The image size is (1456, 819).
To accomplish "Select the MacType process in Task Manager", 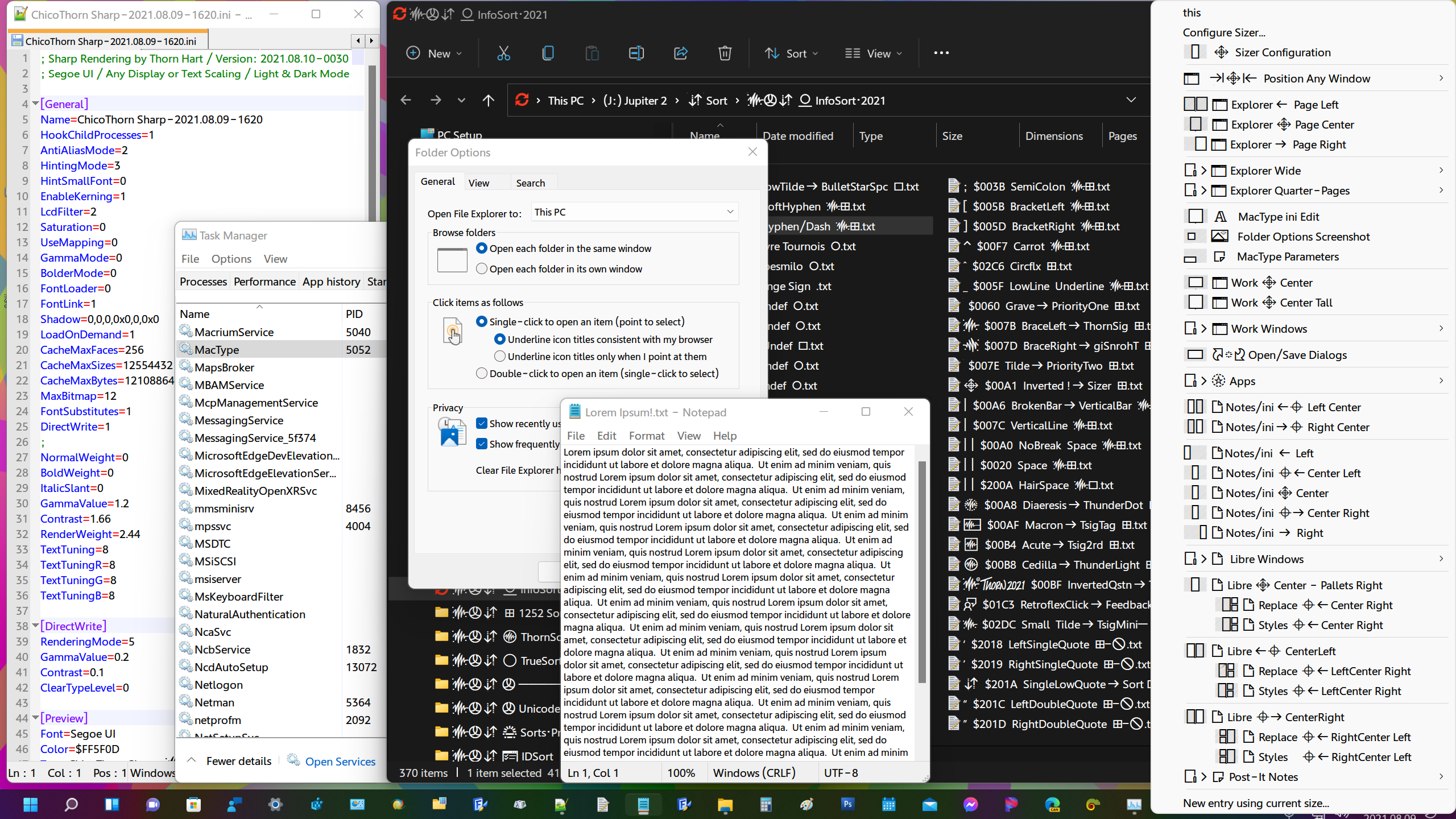I will pyautogui.click(x=216, y=349).
